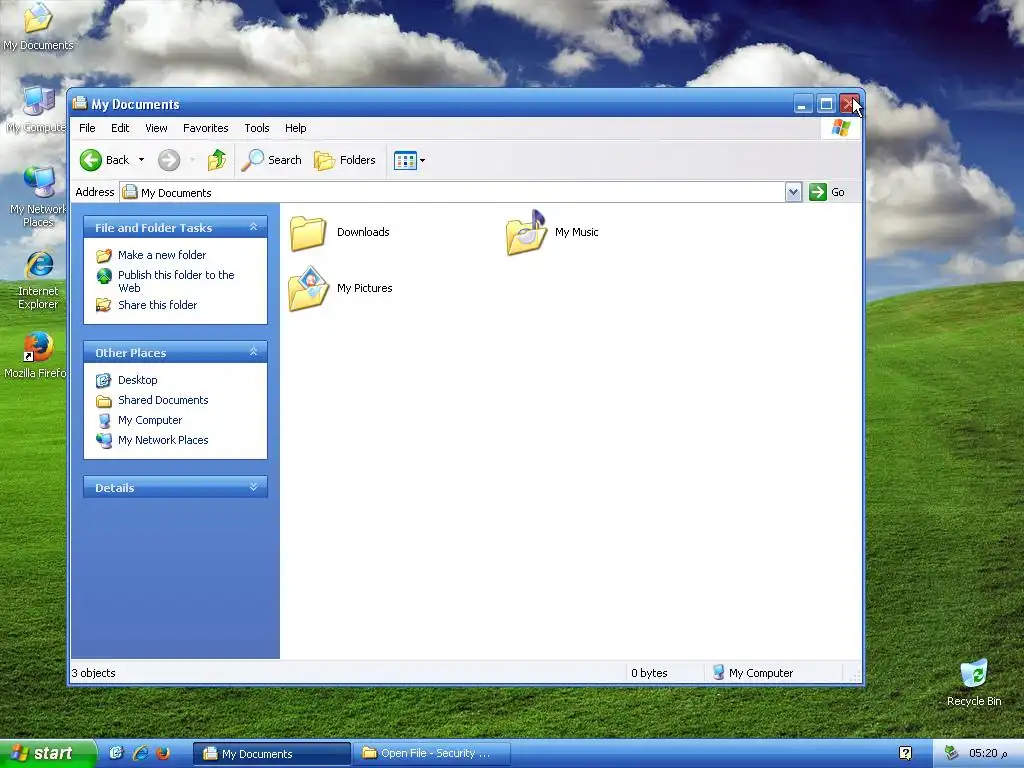Click Make a new folder link

click(162, 255)
